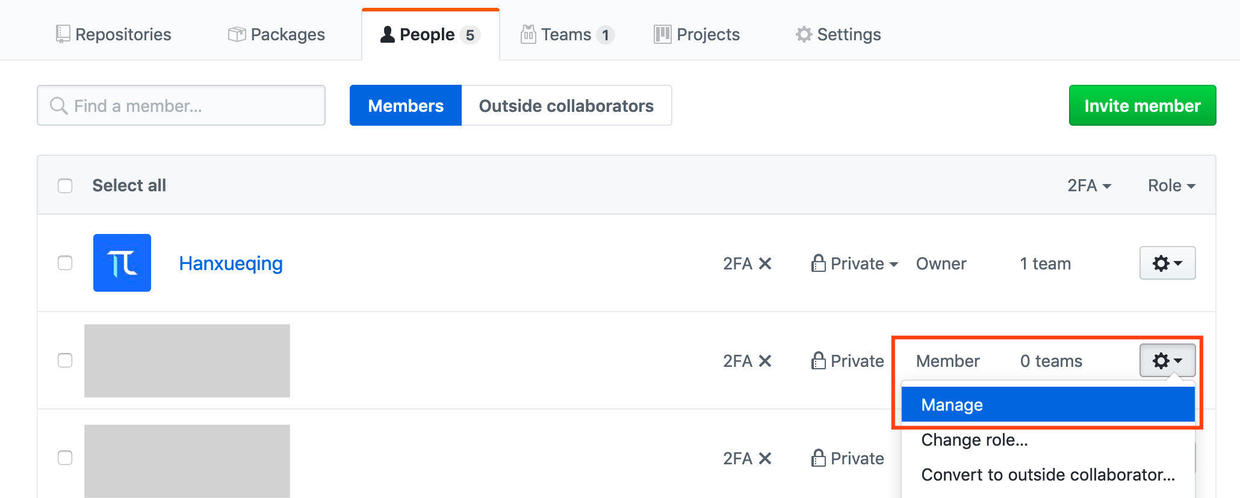This screenshot has height=498, width=1240.
Task: Click the lock icon beside Hanxueqing's Private
Action: [818, 264]
